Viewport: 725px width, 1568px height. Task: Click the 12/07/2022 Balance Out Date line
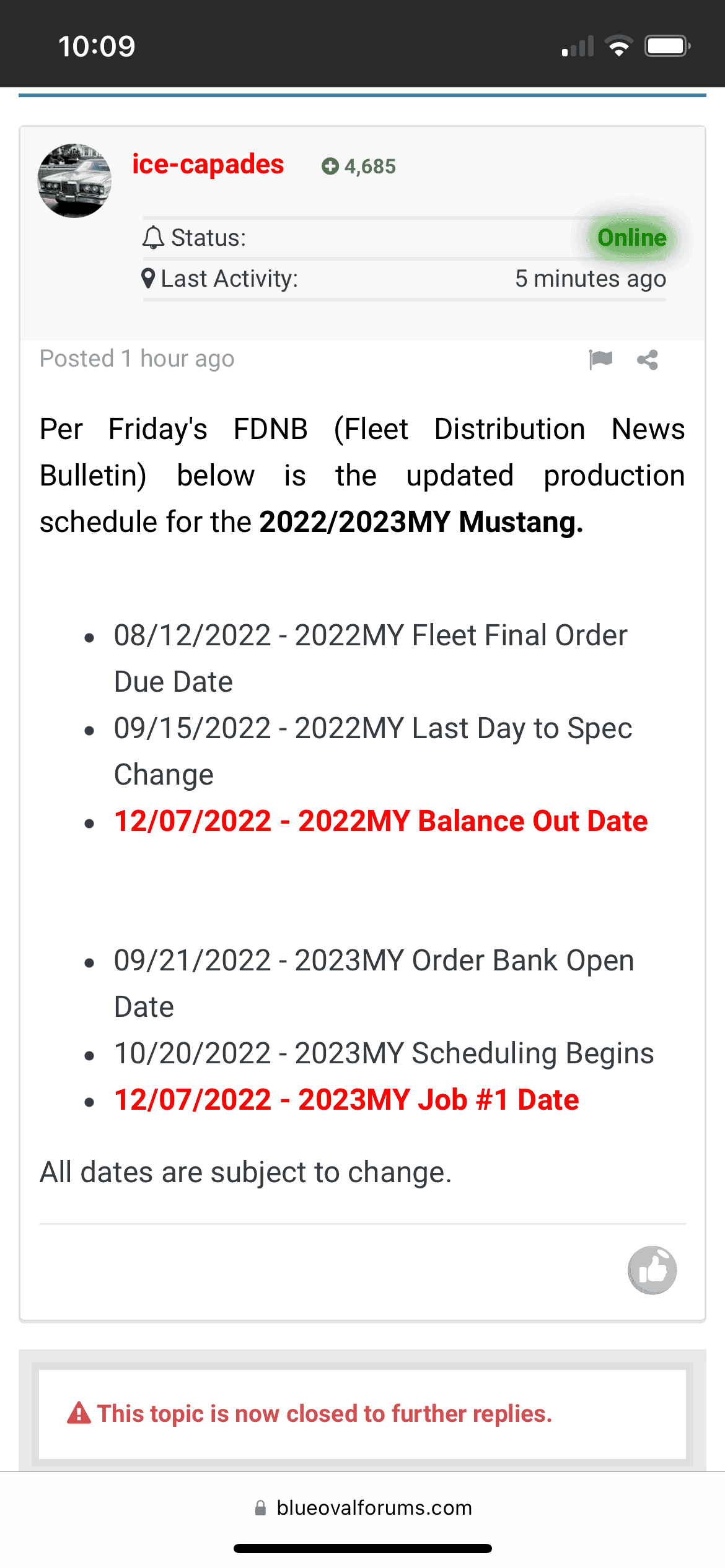point(381,821)
